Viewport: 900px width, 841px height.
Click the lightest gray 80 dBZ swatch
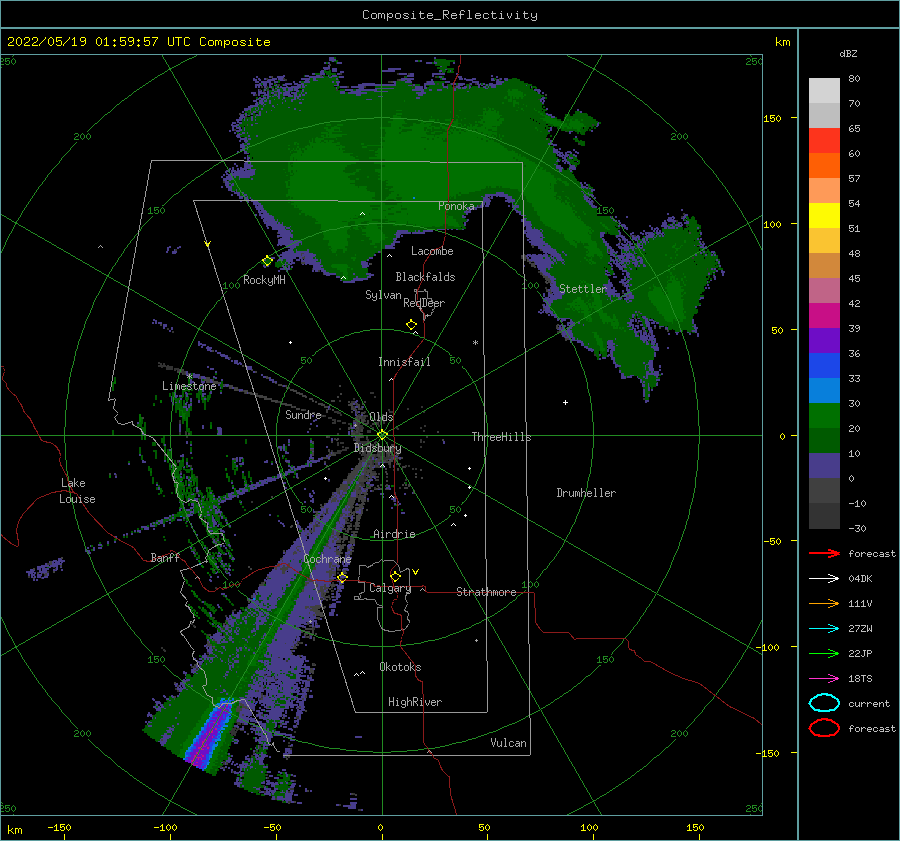824,90
